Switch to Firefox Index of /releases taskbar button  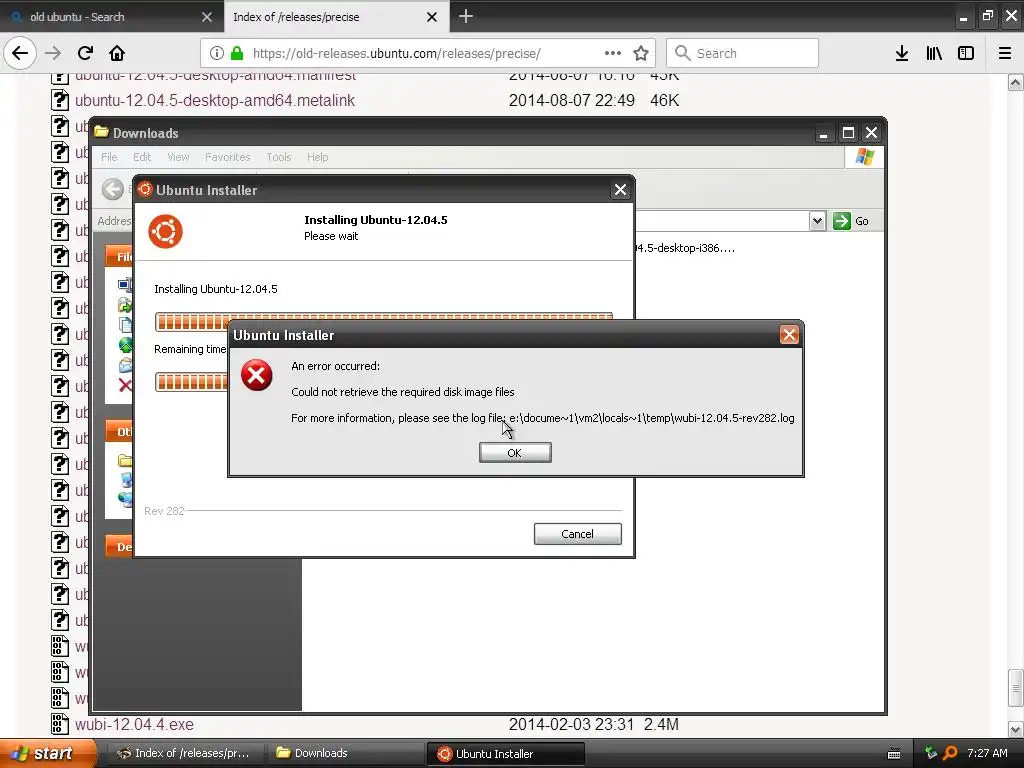(184, 753)
